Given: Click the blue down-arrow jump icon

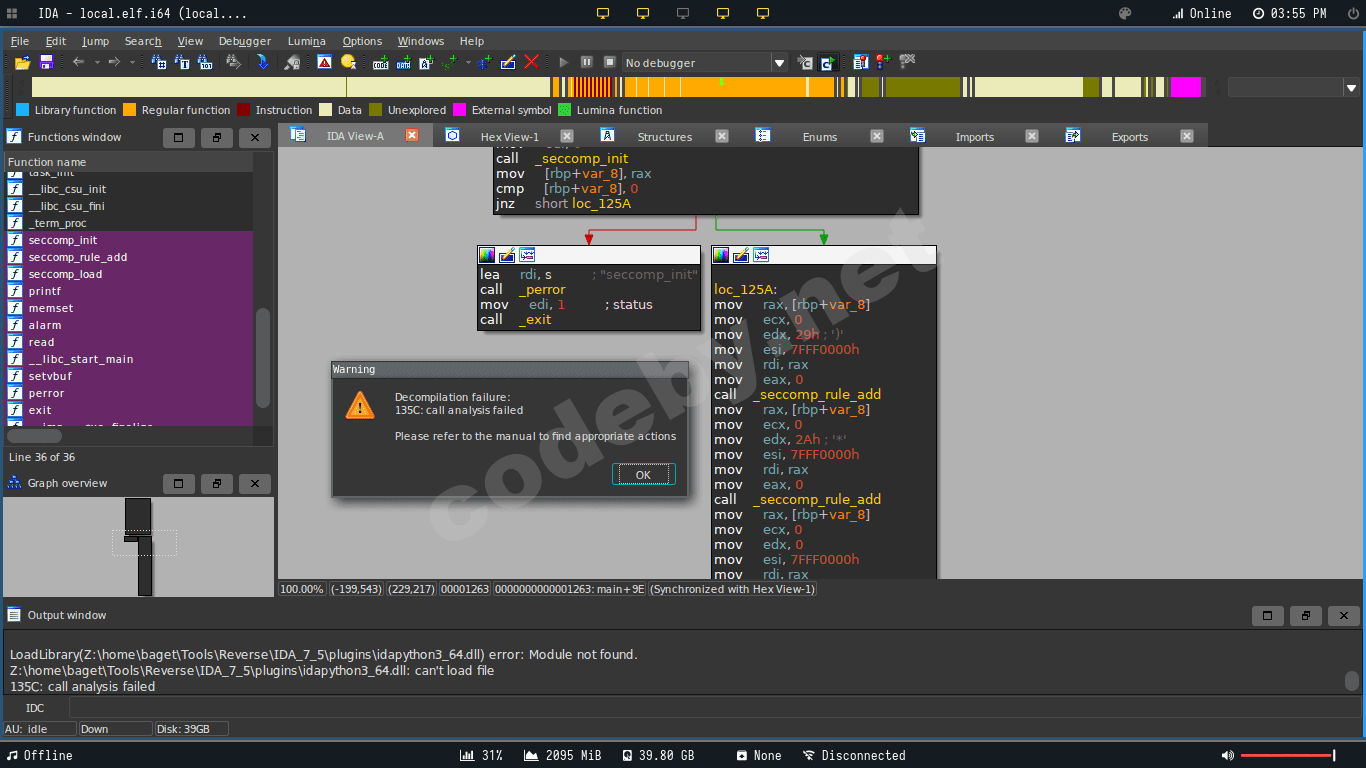Looking at the screenshot, I should [x=263, y=62].
